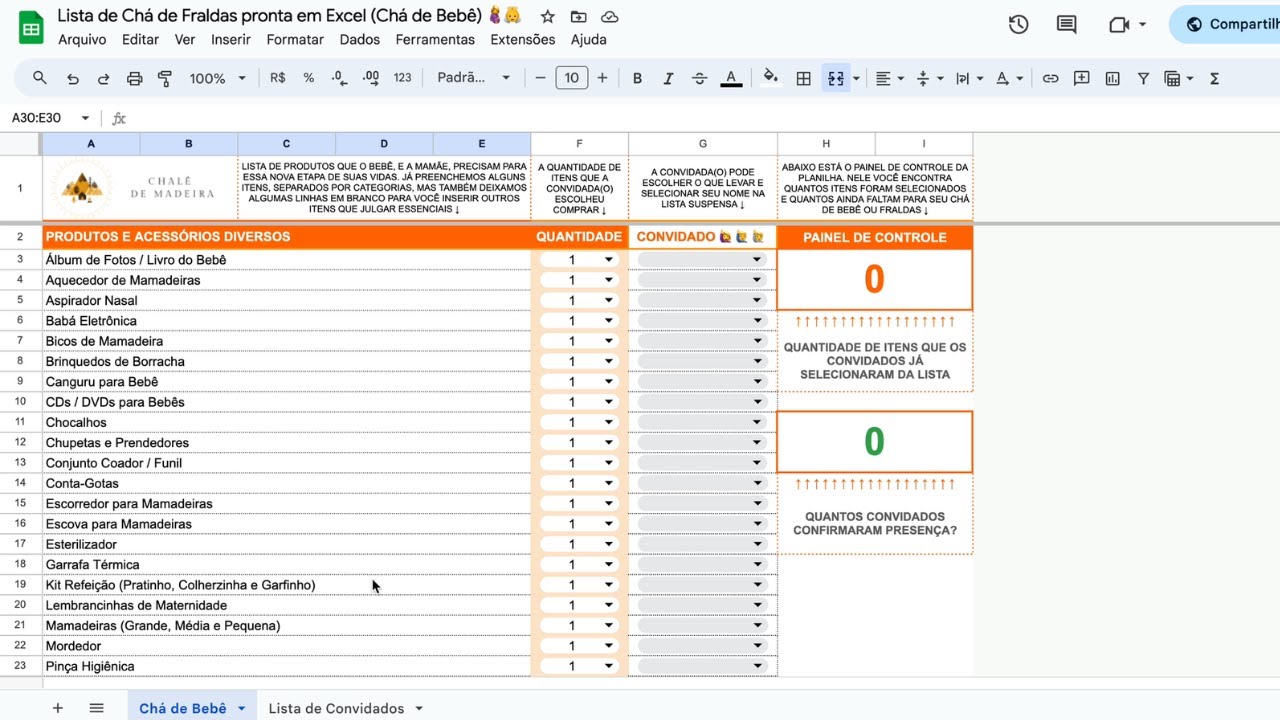Viewport: 1280px width, 720px height.
Task: Undo the last action
Action: pyautogui.click(x=72, y=78)
